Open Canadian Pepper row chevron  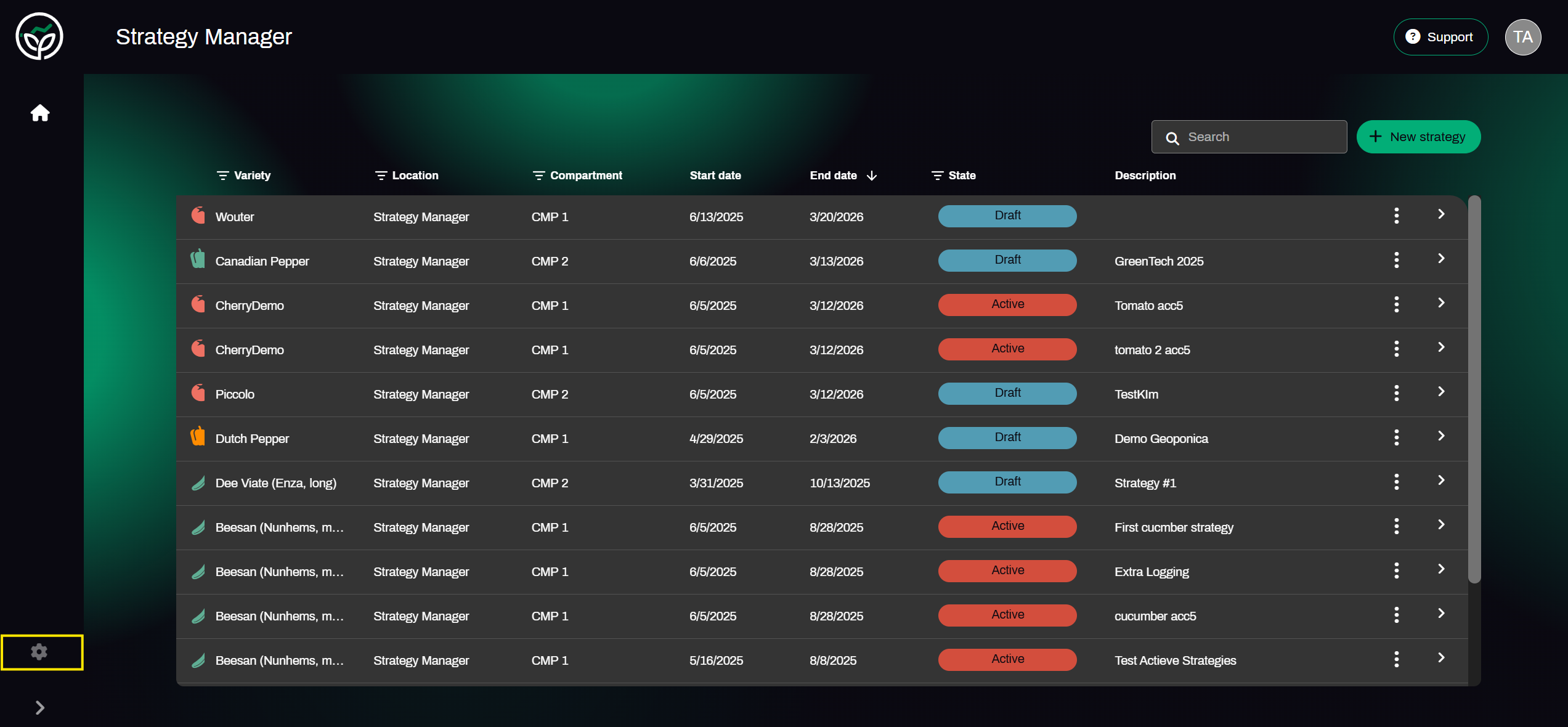(x=1441, y=259)
